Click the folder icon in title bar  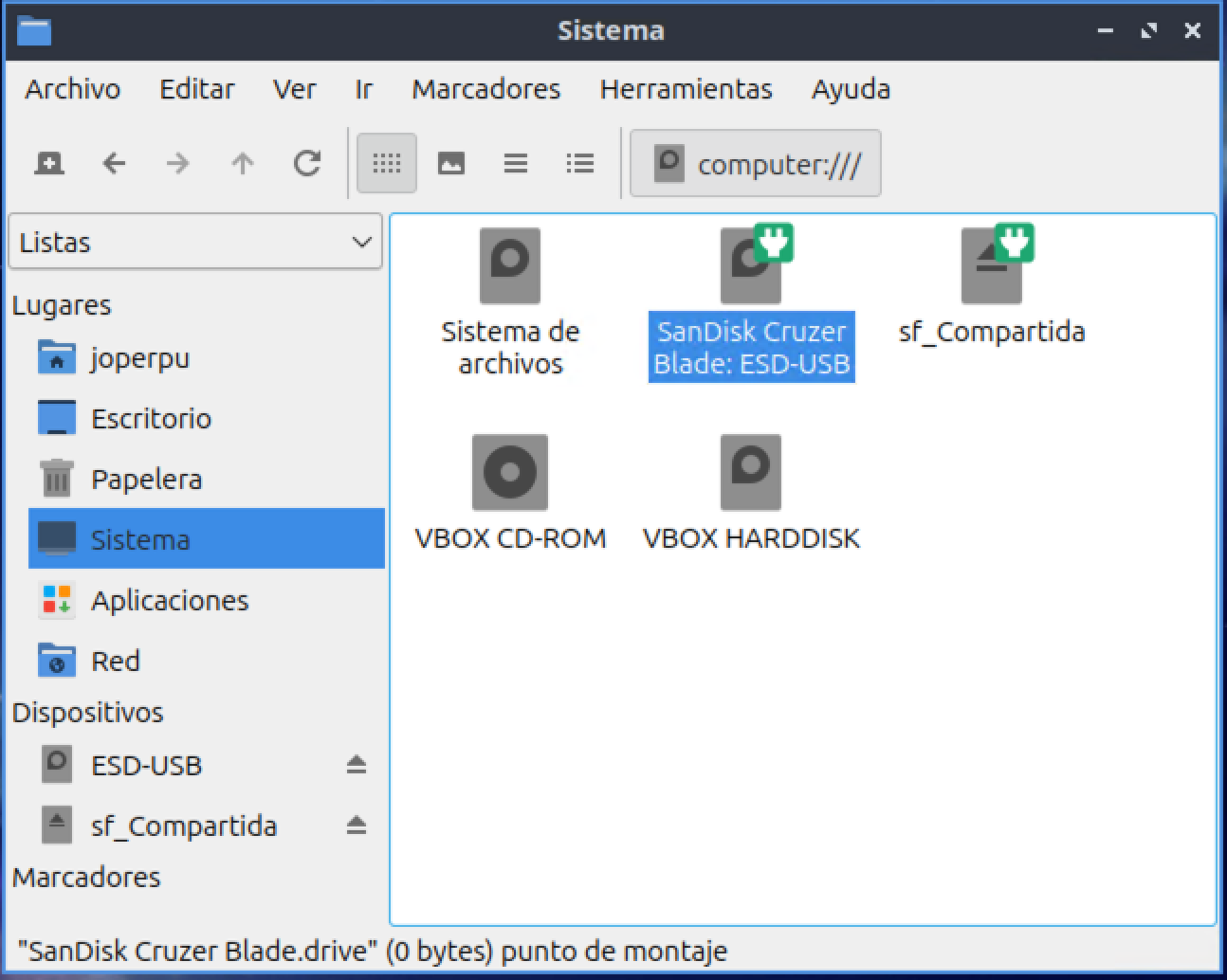point(34,30)
